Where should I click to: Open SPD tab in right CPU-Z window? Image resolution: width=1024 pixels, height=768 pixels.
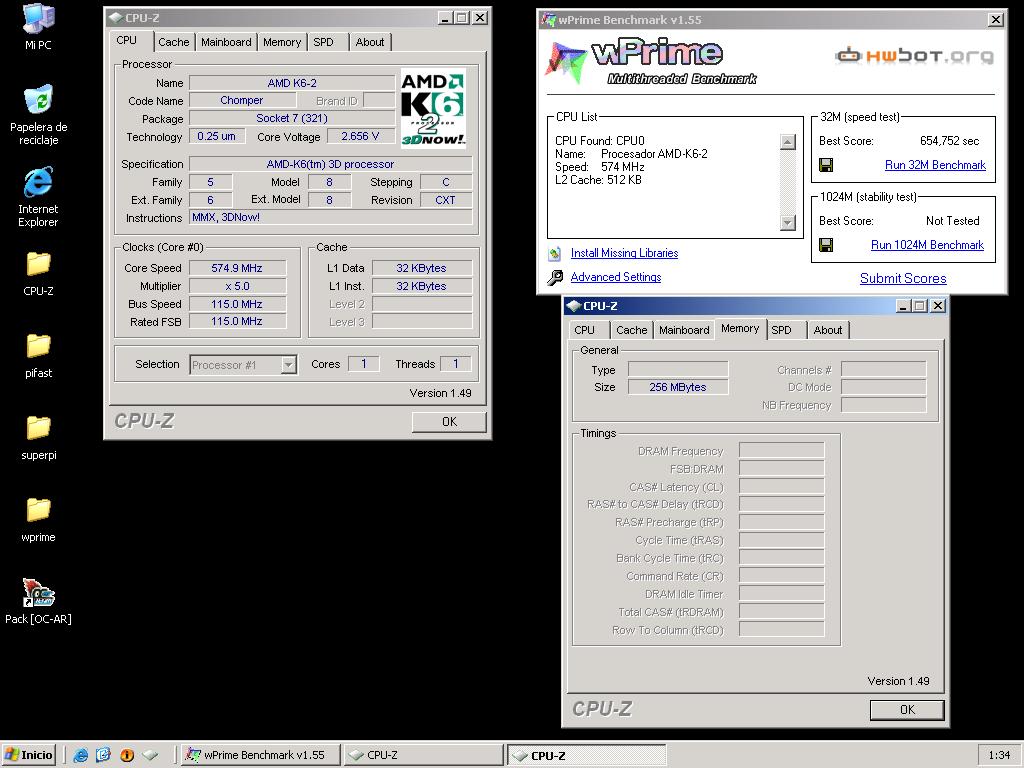(x=786, y=330)
